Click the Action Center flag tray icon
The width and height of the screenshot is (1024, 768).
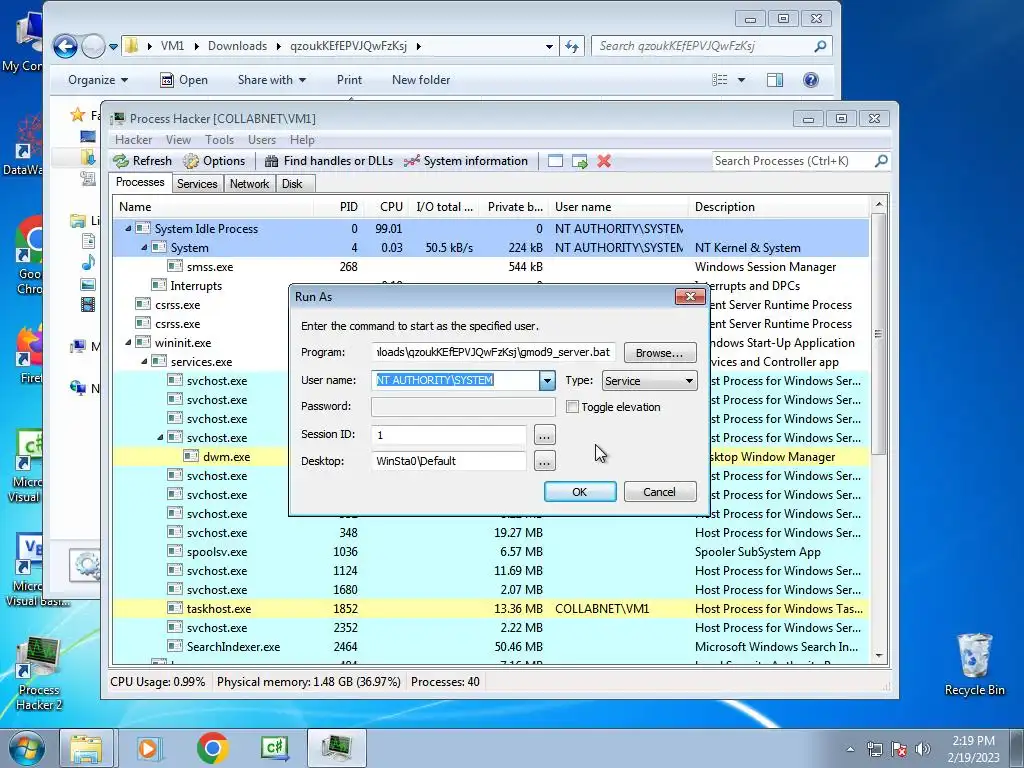(x=899, y=749)
